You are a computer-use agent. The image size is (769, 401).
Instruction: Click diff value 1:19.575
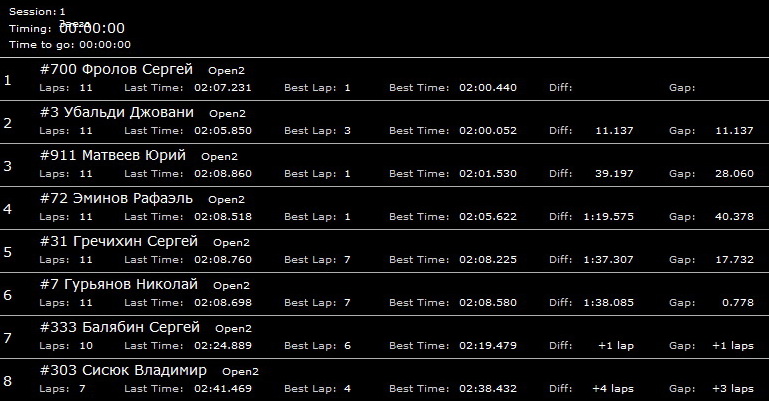[x=609, y=217]
